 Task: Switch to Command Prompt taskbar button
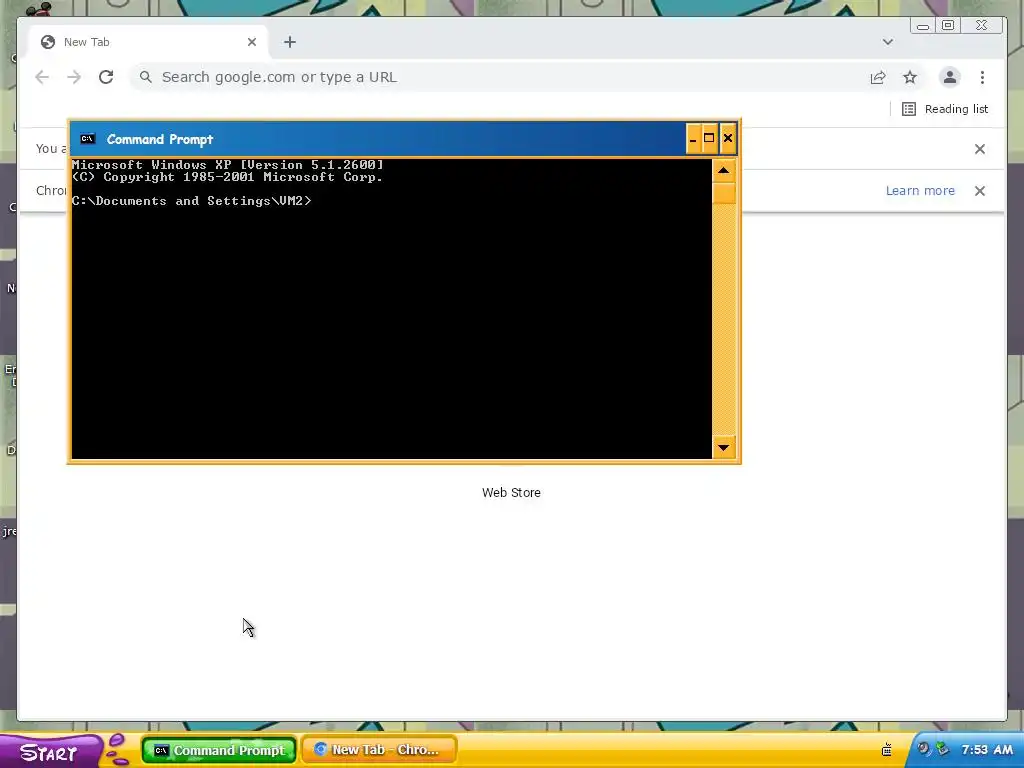click(219, 750)
